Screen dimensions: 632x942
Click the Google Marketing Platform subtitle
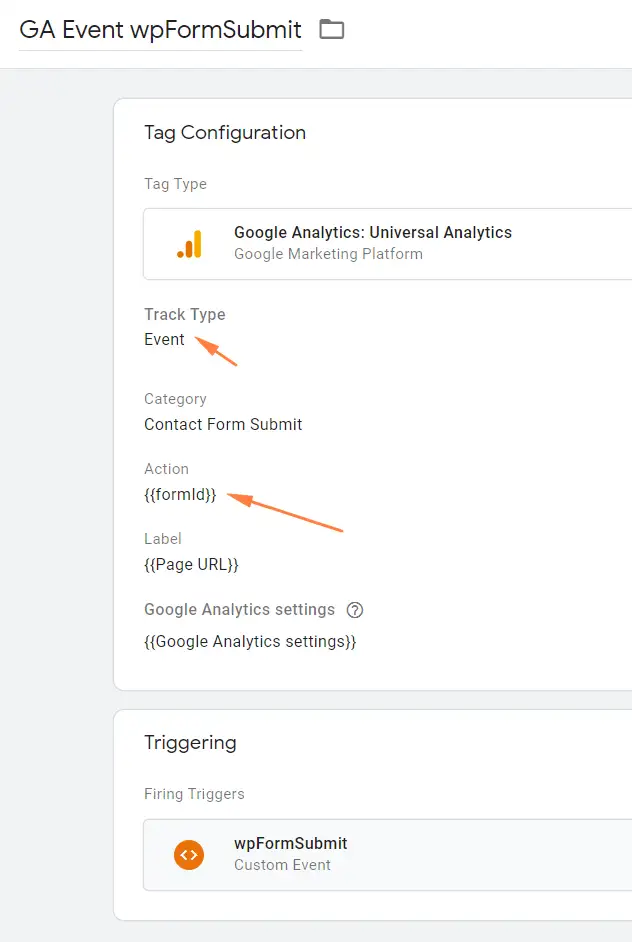click(328, 254)
